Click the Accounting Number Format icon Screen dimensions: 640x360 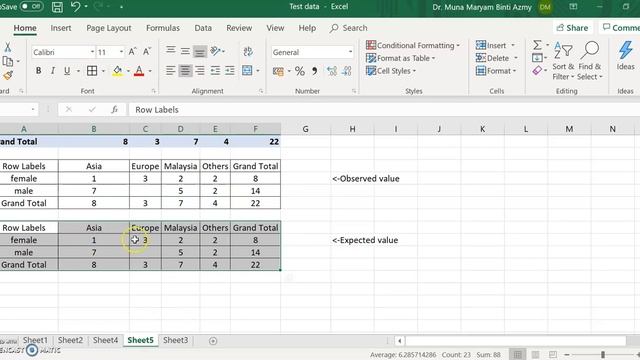(x=278, y=71)
